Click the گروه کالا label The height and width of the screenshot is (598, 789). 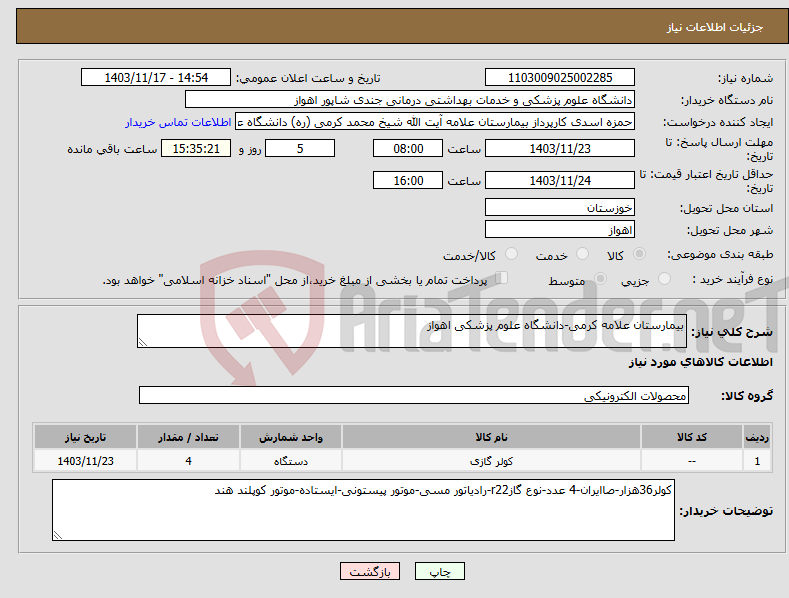pos(747,396)
